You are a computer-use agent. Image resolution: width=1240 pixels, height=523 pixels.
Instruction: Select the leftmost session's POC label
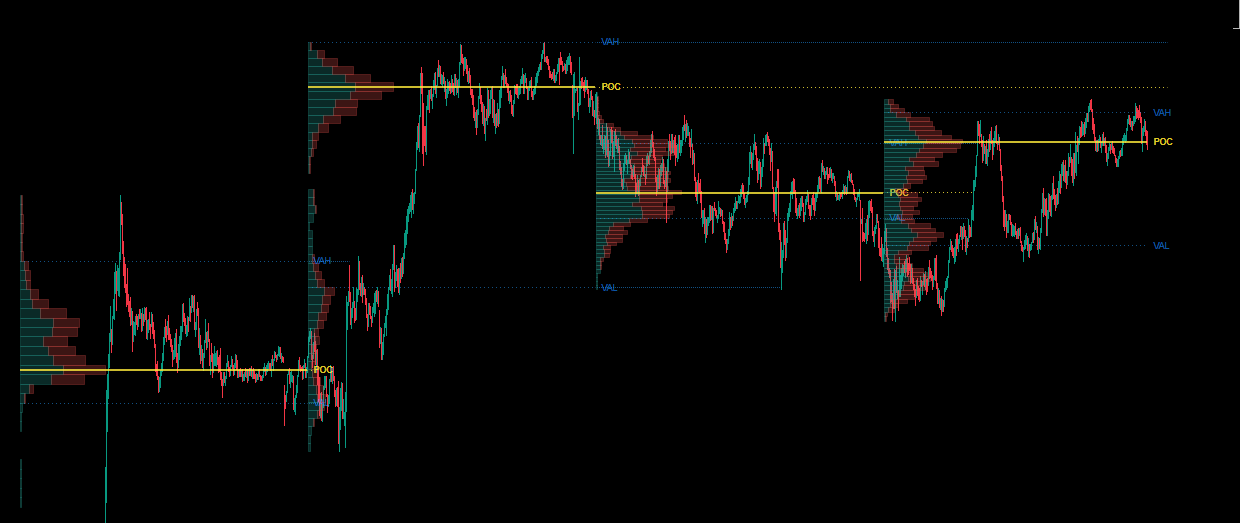(x=323, y=370)
